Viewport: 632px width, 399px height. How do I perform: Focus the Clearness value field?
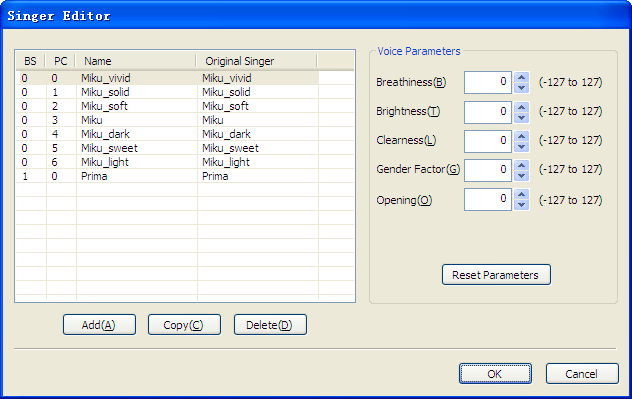pyautogui.click(x=488, y=141)
